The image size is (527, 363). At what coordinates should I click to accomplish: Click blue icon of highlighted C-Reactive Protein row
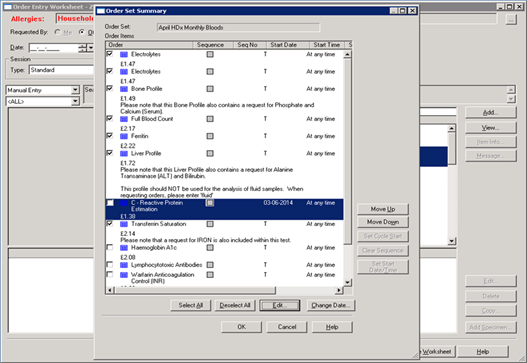pos(124,203)
